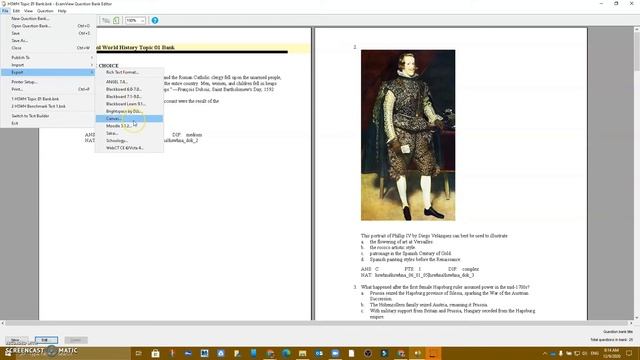
Task: Open the Edit menu
Action: click(x=16, y=11)
